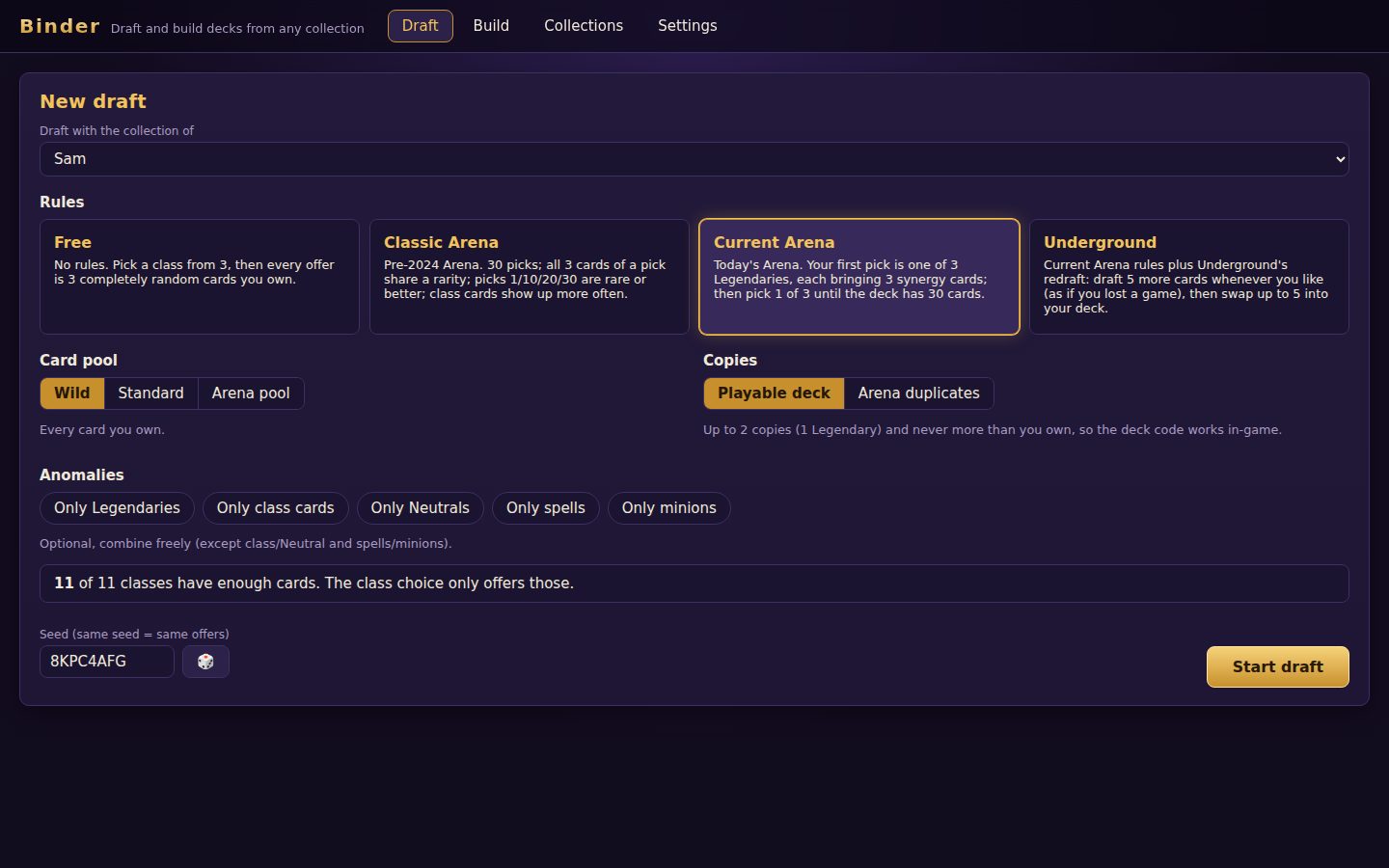Viewport: 1389px width, 868px height.
Task: Click the 'Seed (same seed = same offers)' label
Action: point(134,635)
